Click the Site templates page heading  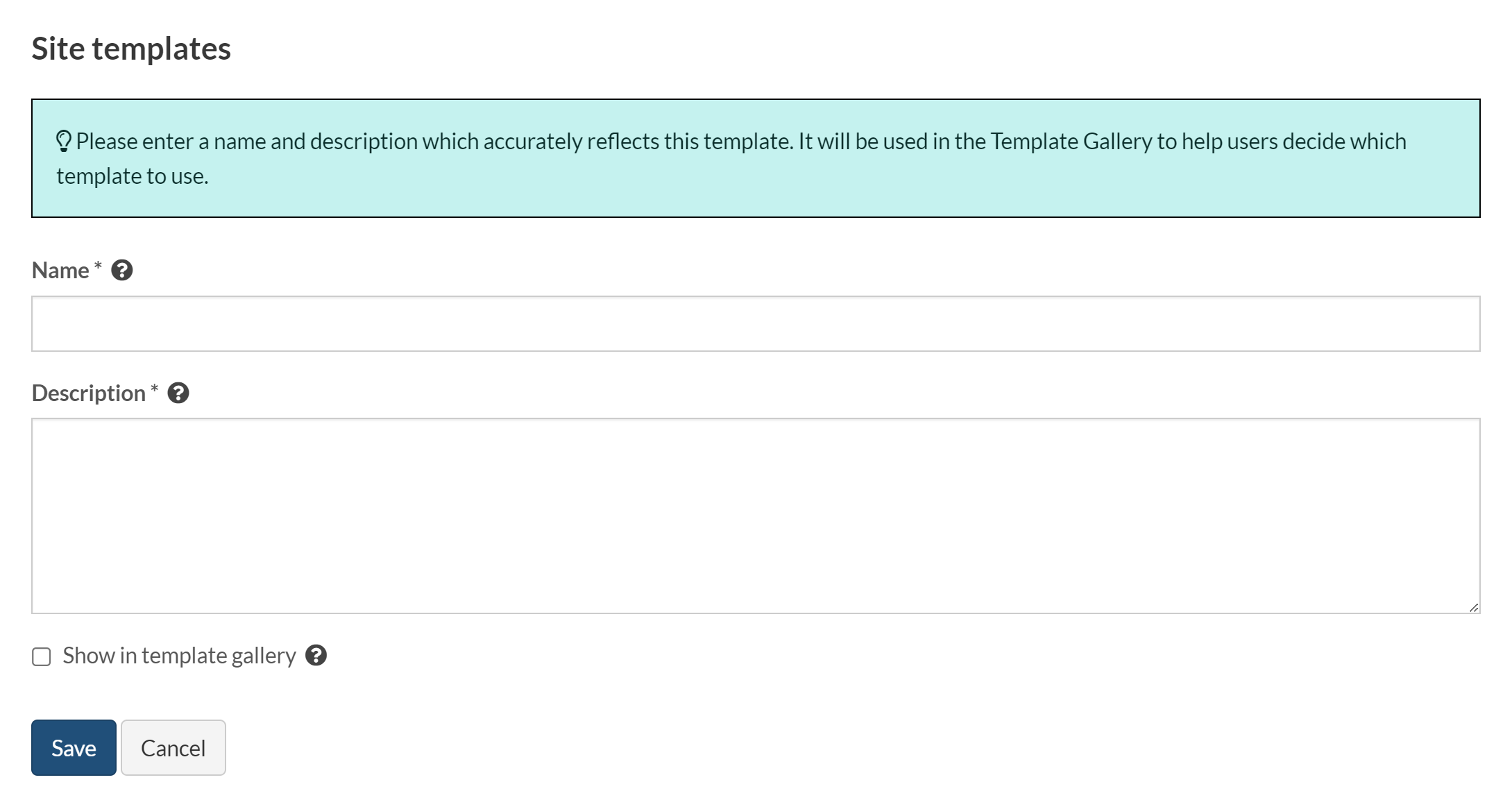(x=131, y=48)
